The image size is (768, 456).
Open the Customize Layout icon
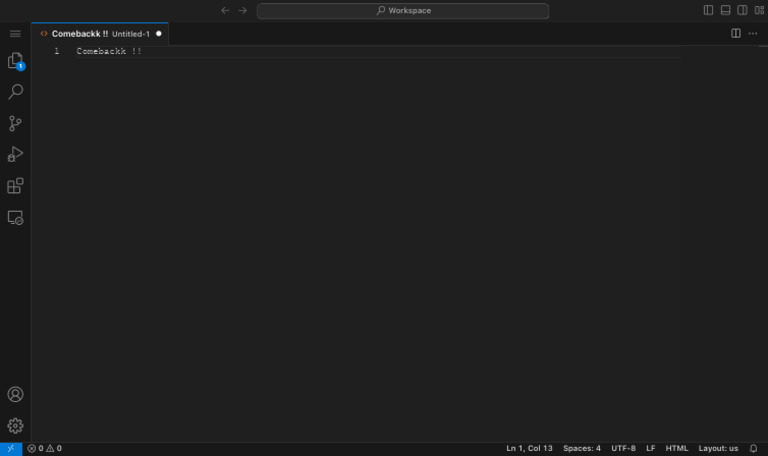[x=759, y=10]
